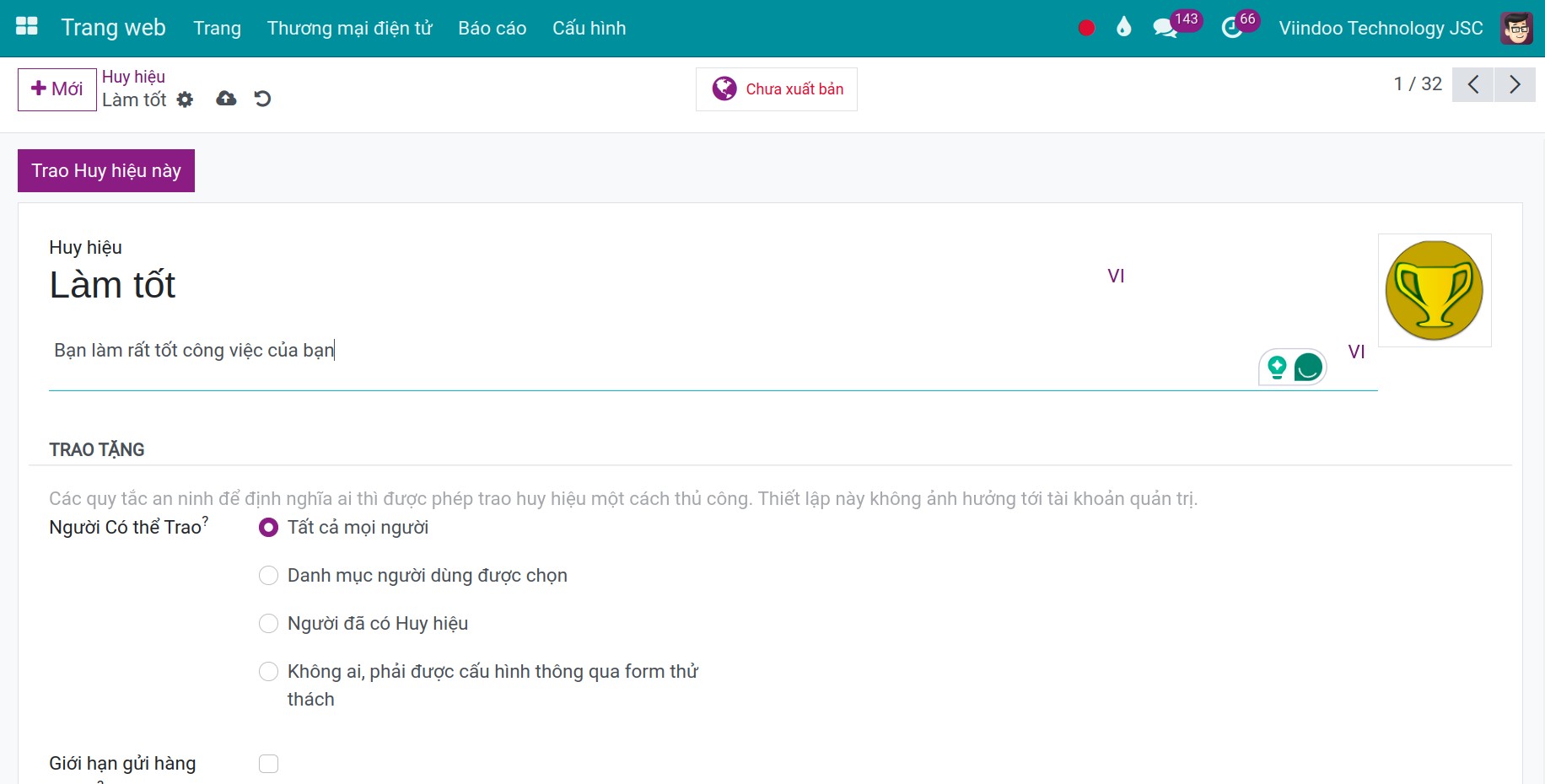Open the user avatar menu
This screenshot has width=1545, height=784.
click(1516, 28)
